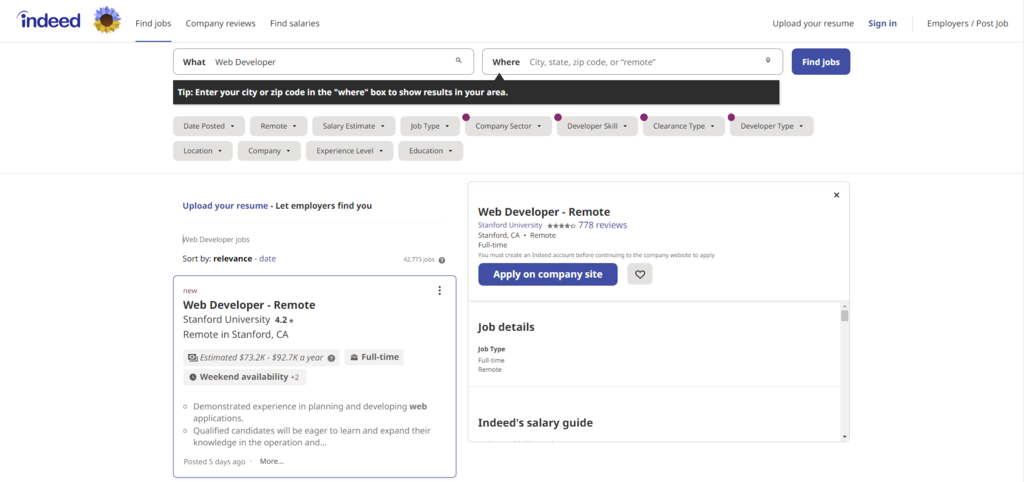Open the three-dot menu on job card
This screenshot has height=482, width=1024.
click(440, 291)
